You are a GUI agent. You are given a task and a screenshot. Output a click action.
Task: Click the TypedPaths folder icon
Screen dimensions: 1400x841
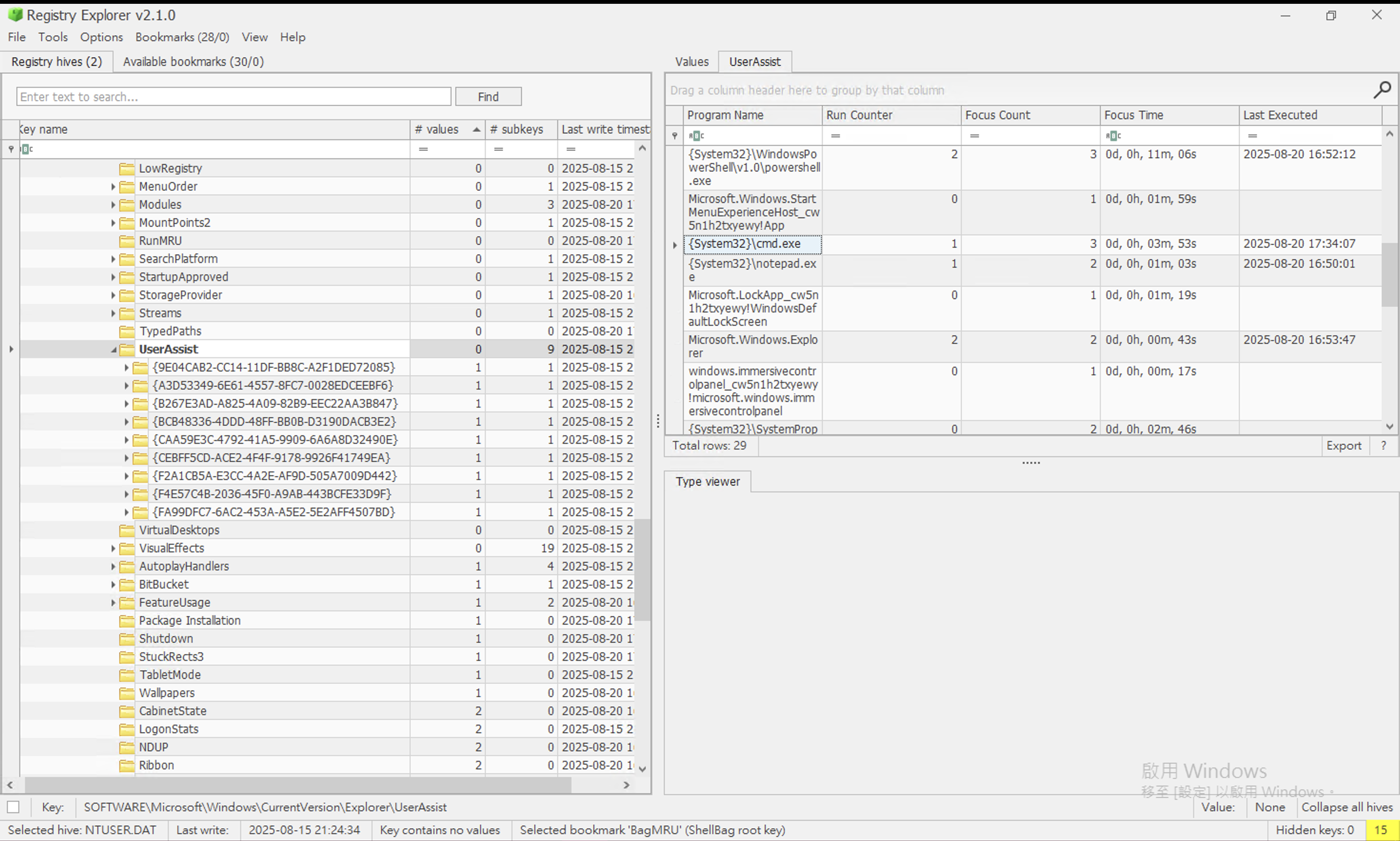click(x=127, y=331)
